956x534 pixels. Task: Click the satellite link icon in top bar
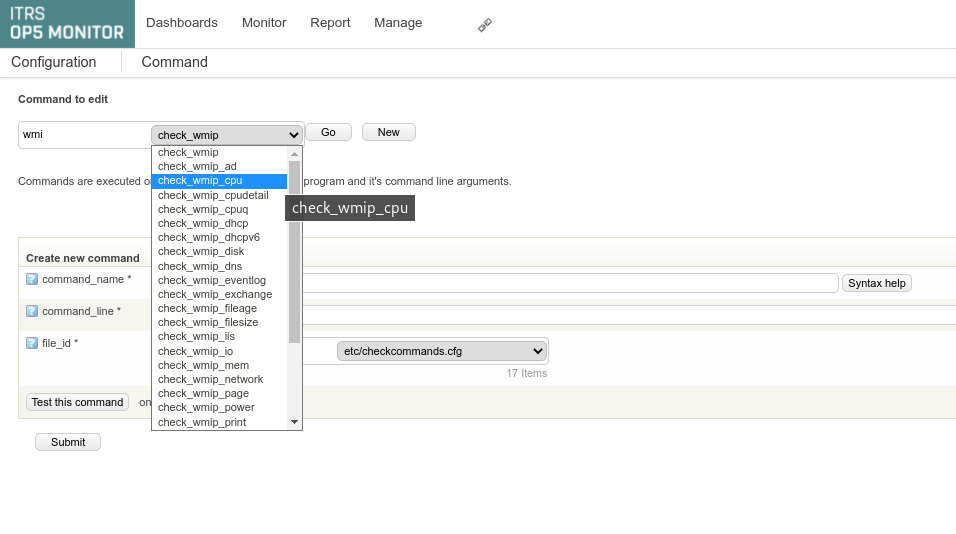485,25
